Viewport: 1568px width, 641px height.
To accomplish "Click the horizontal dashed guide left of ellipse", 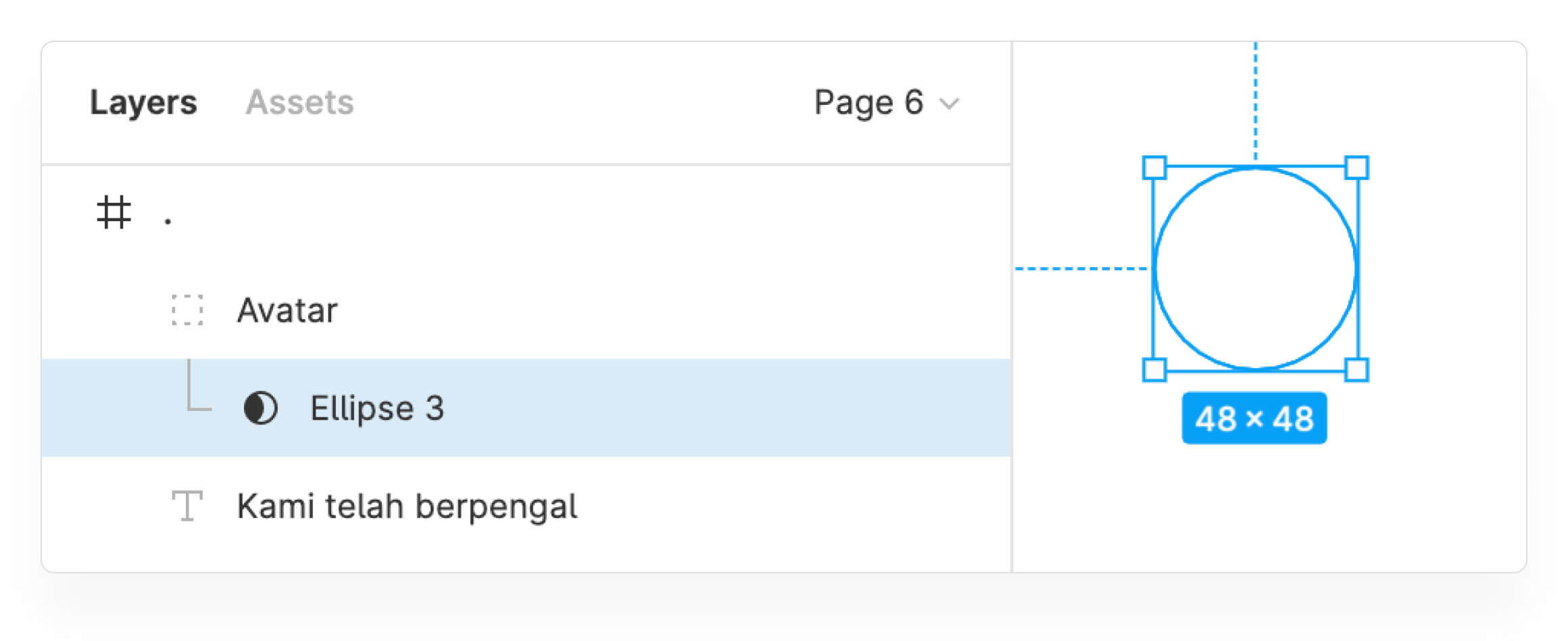I will 1081,268.
